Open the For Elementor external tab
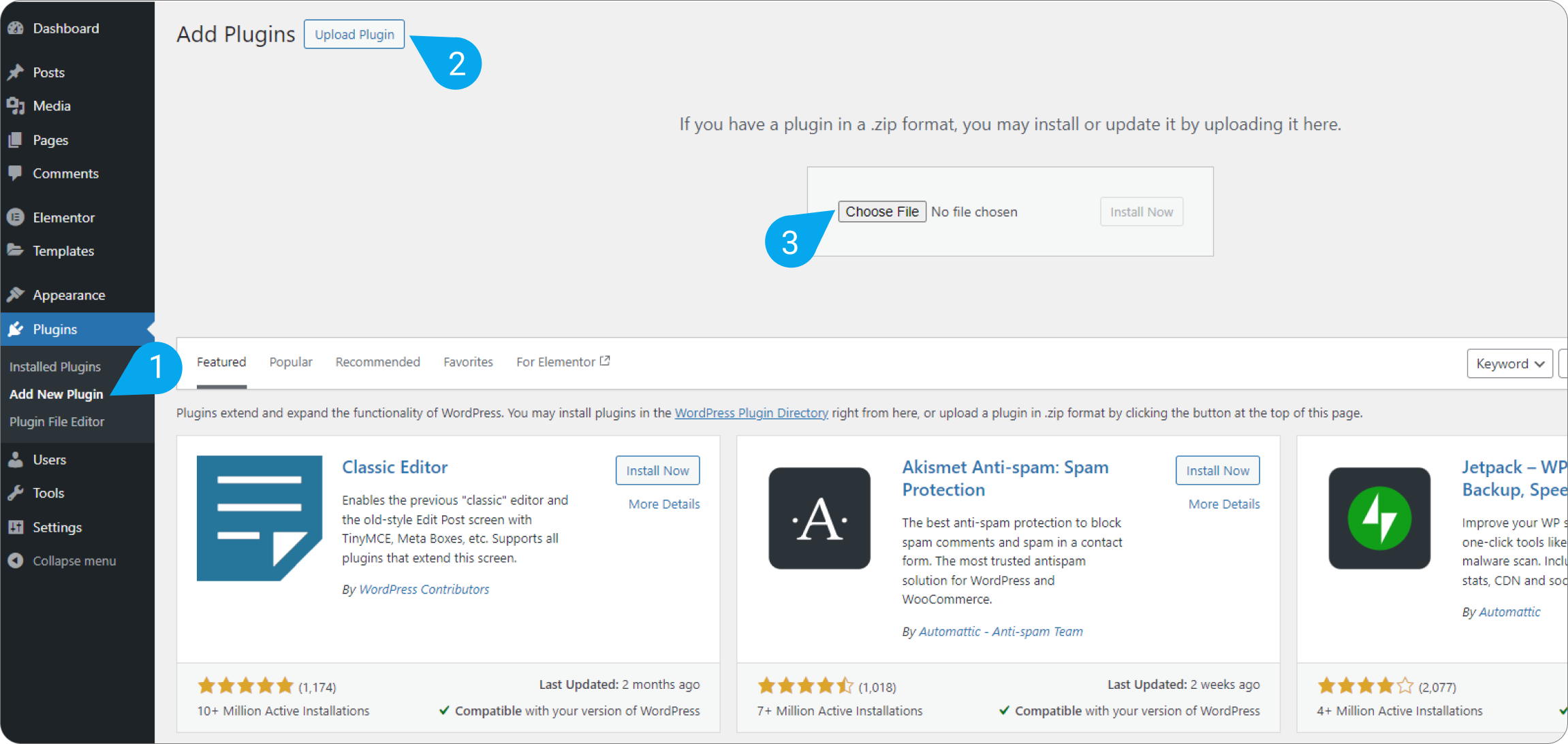 click(563, 362)
